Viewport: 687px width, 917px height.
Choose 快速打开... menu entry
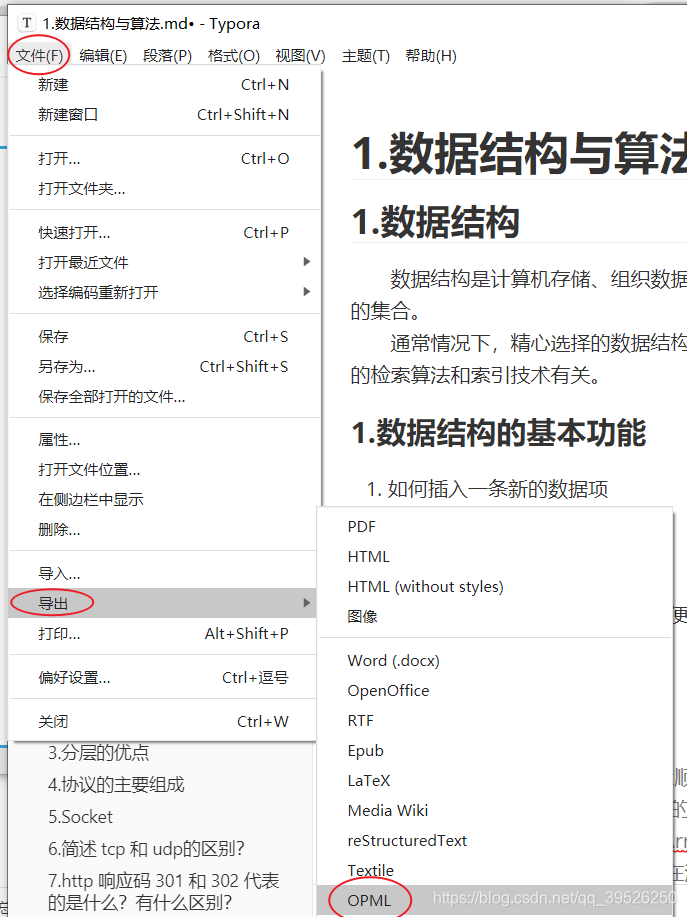coord(164,233)
